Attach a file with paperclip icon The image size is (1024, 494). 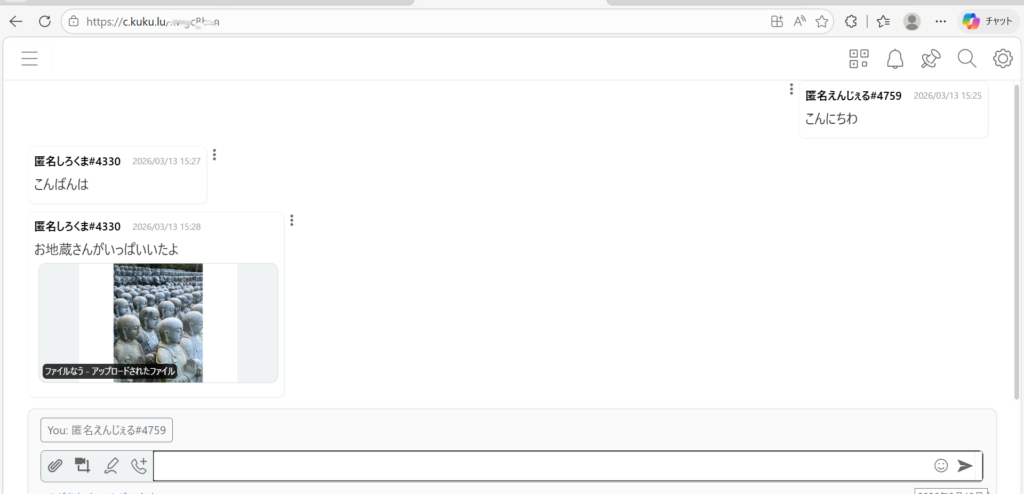[55, 465]
